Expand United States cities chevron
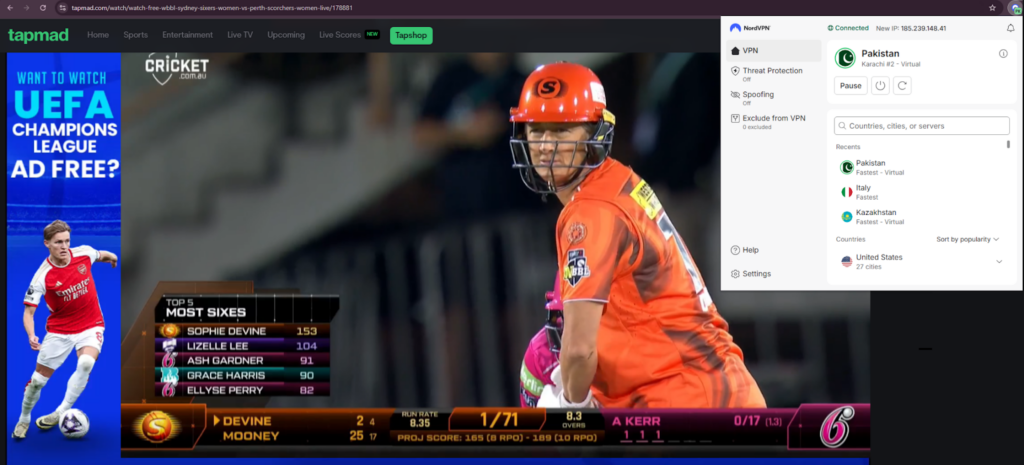This screenshot has width=1024, height=465. click(999, 262)
